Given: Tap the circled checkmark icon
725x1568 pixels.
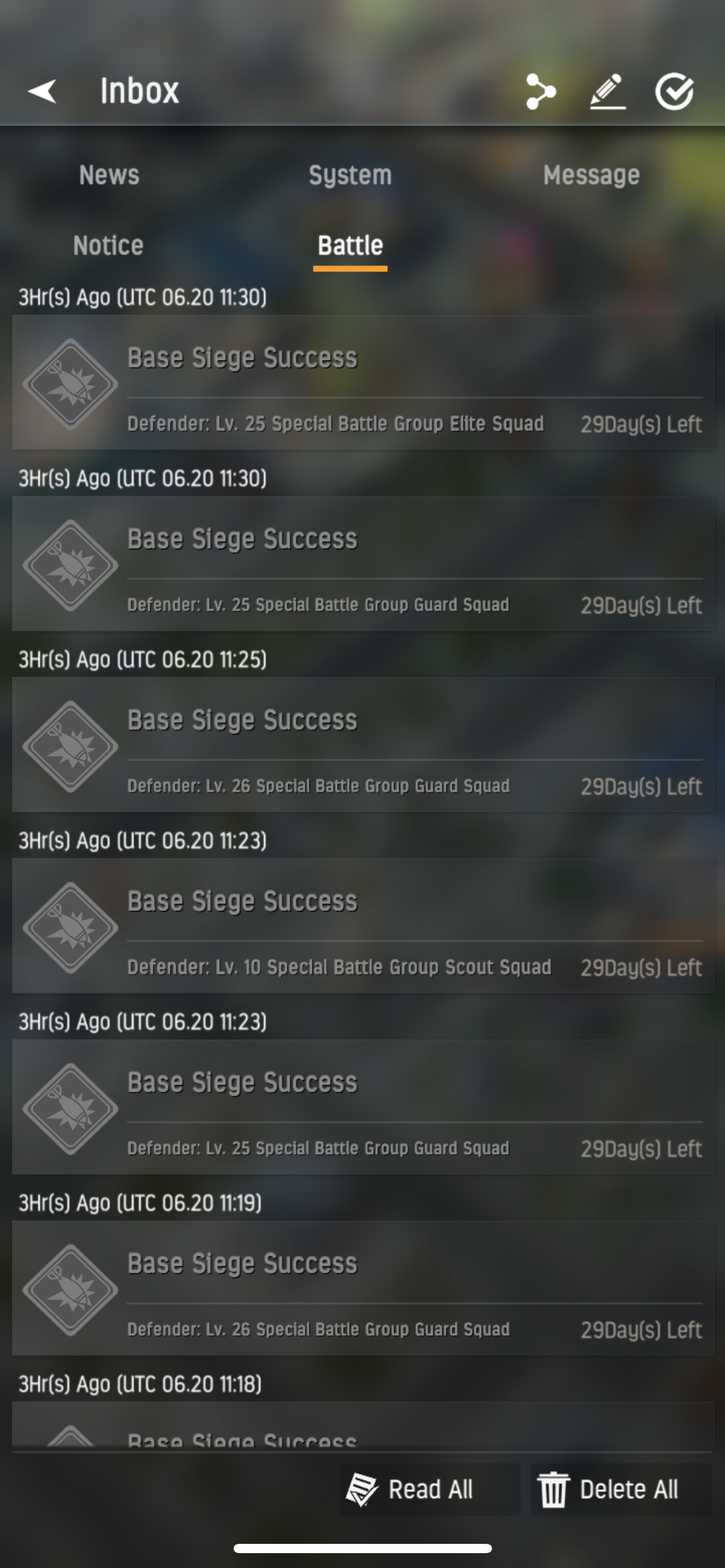Looking at the screenshot, I should tap(675, 91).
